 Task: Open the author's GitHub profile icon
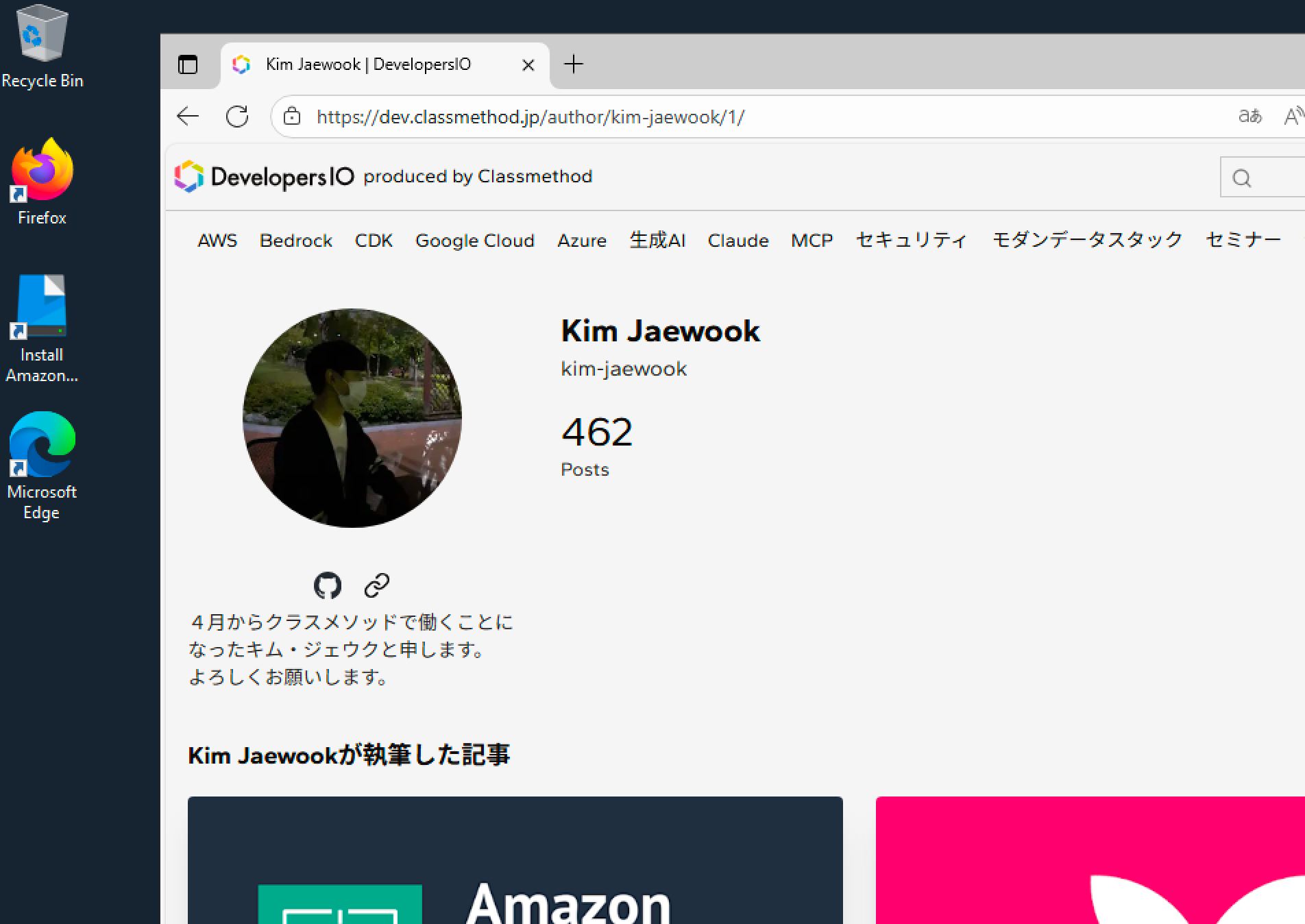(328, 585)
